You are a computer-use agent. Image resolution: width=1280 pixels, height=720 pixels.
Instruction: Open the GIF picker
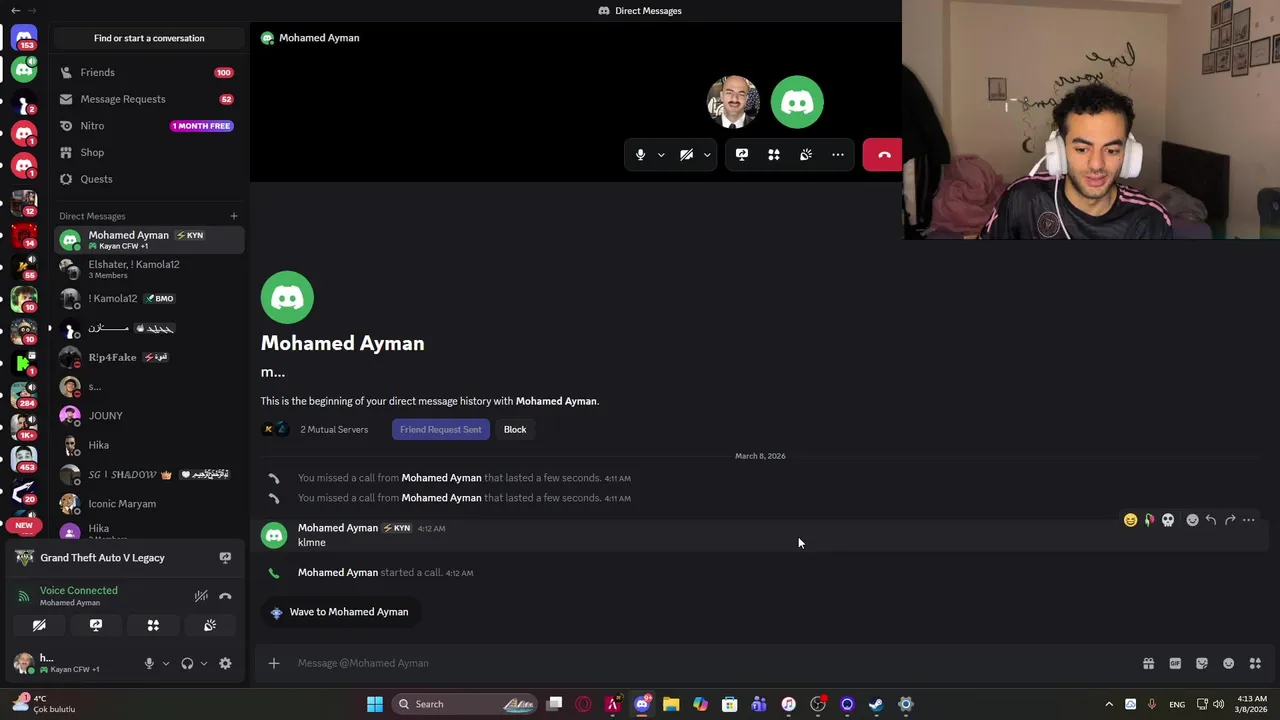(x=1175, y=663)
